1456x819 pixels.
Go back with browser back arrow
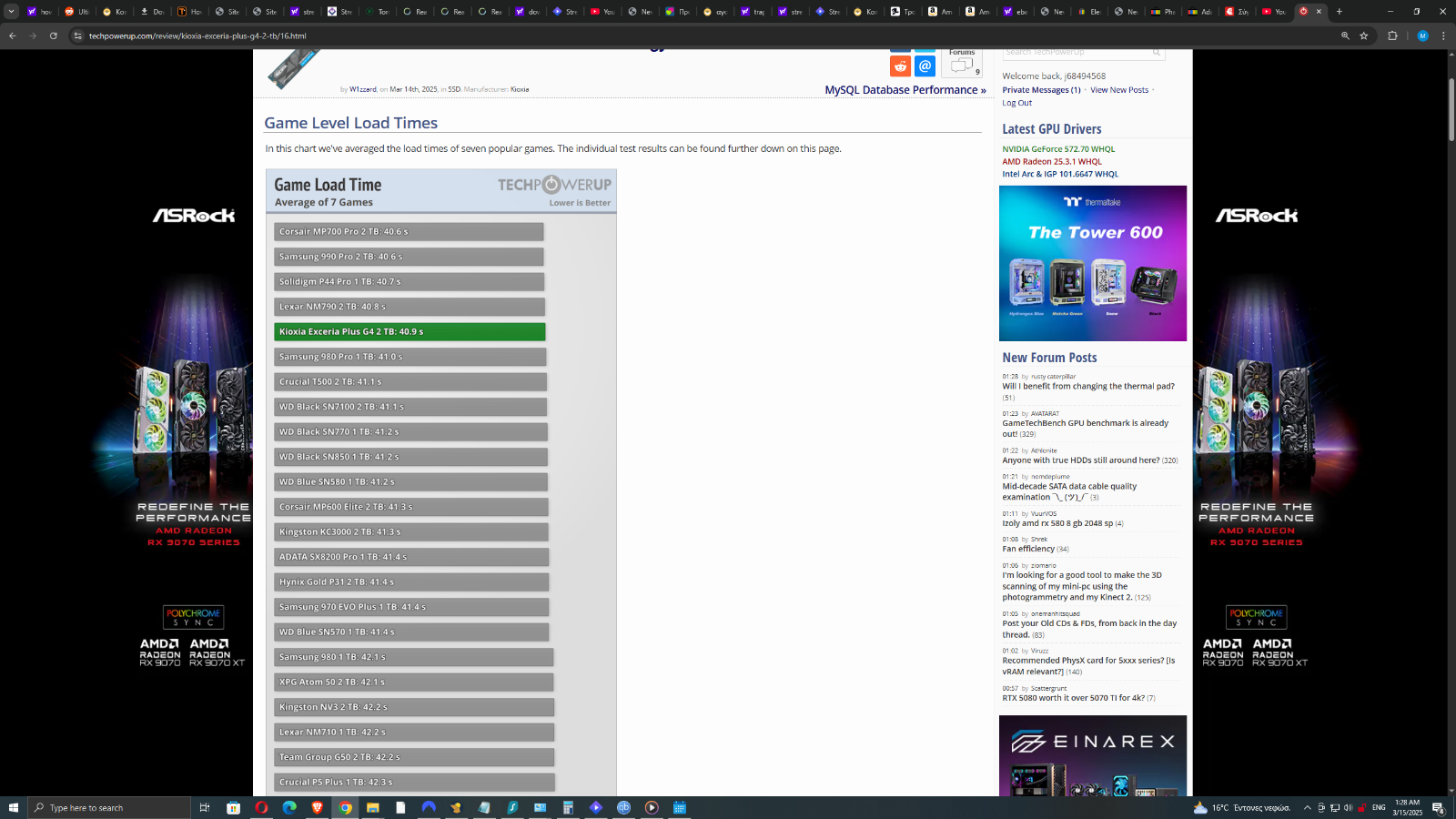click(x=12, y=35)
